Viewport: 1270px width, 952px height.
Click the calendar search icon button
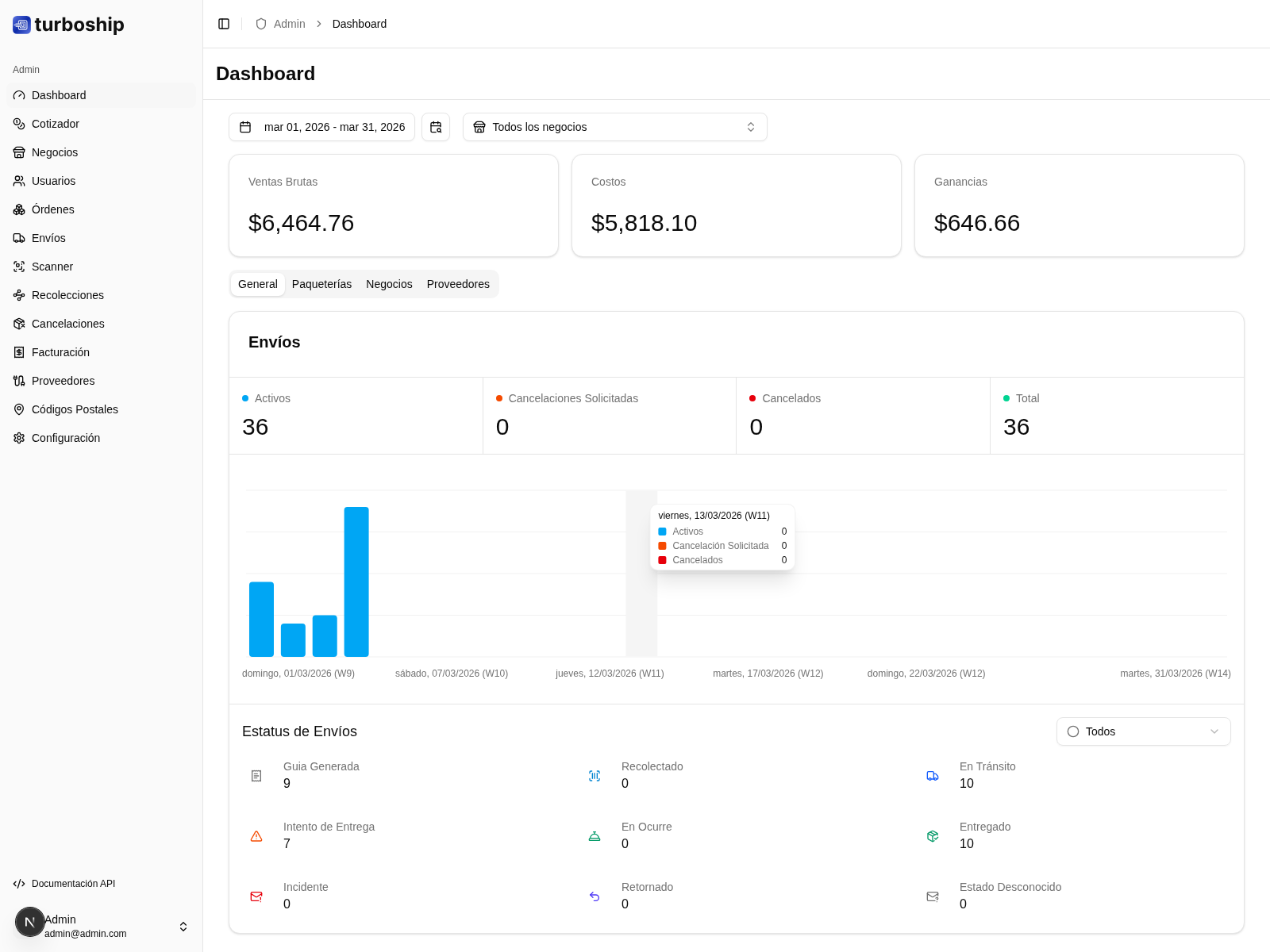(436, 127)
